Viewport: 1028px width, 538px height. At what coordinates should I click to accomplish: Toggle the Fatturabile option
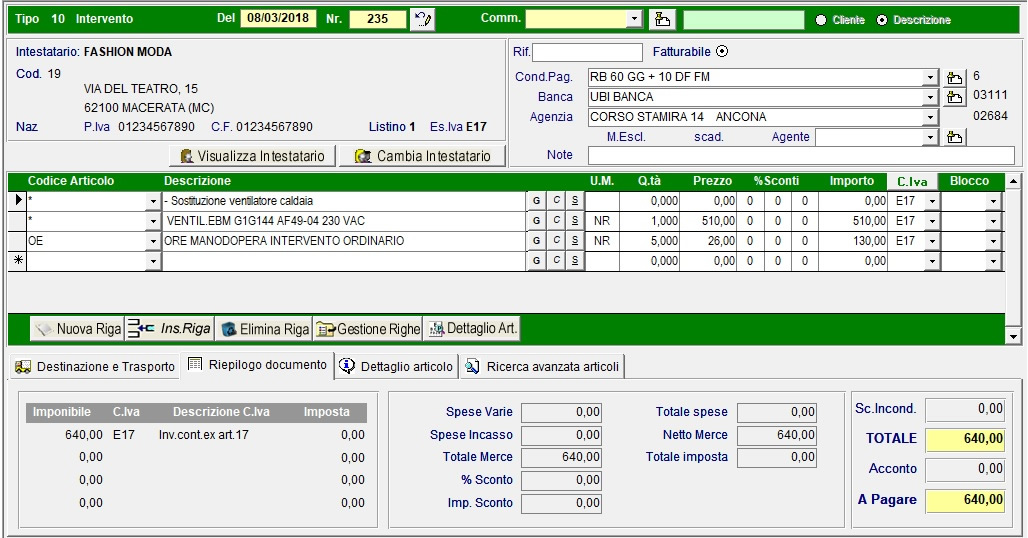722,51
